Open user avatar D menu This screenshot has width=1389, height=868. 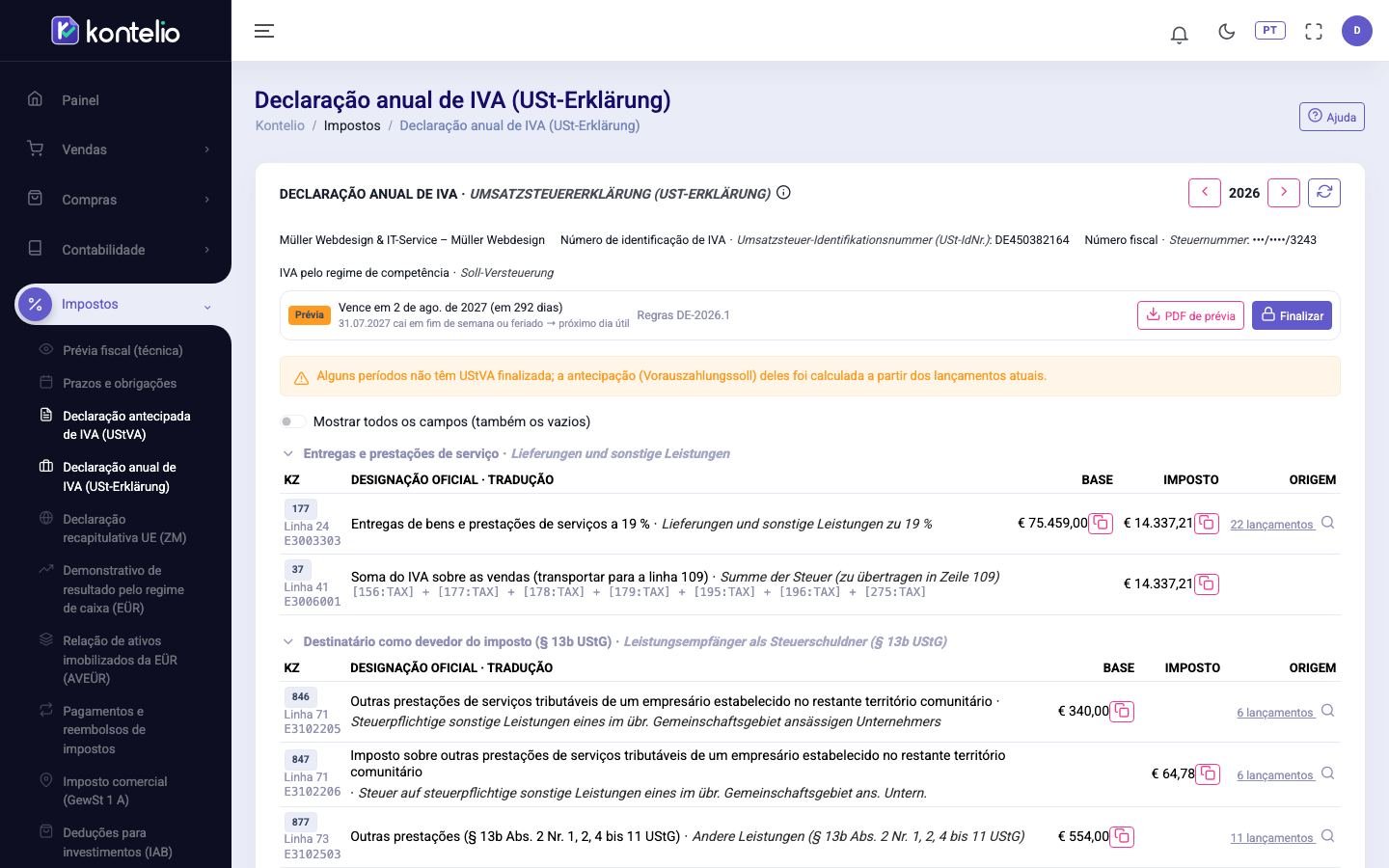[x=1357, y=31]
